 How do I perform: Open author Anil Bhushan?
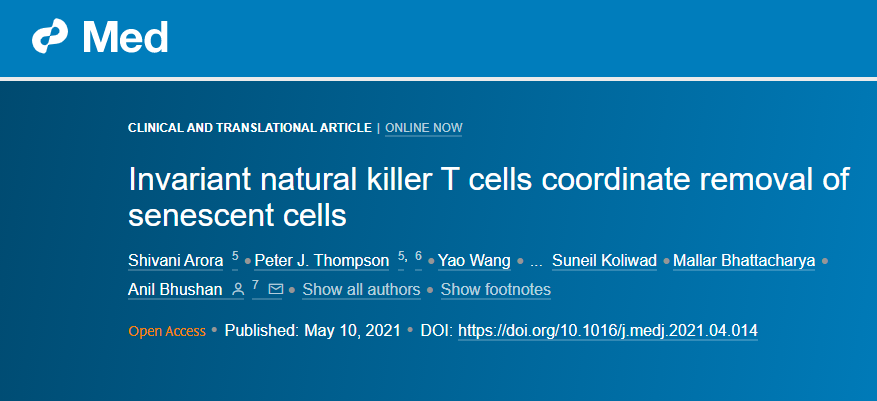(175, 290)
